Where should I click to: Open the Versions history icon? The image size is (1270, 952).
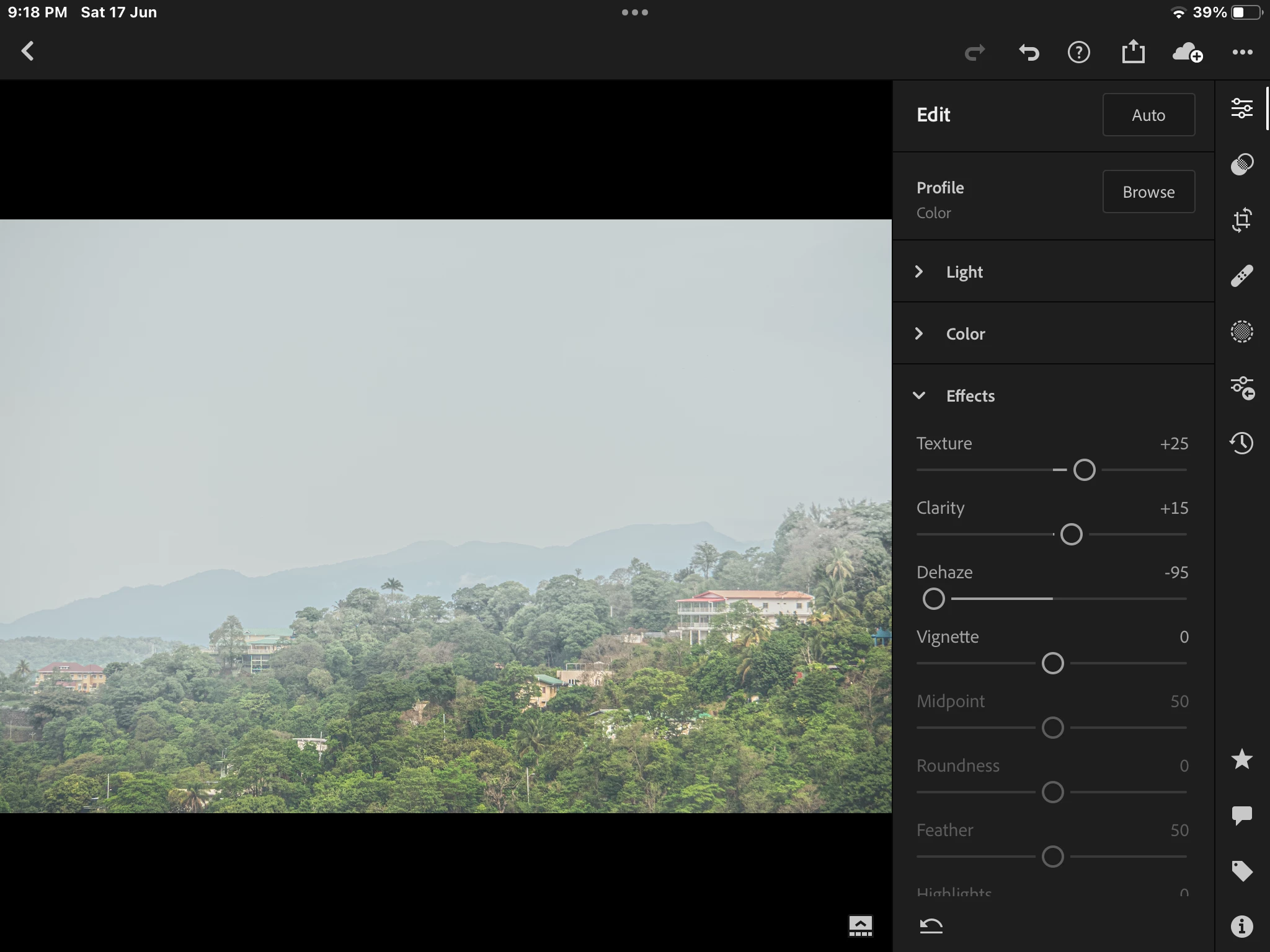[1241, 443]
